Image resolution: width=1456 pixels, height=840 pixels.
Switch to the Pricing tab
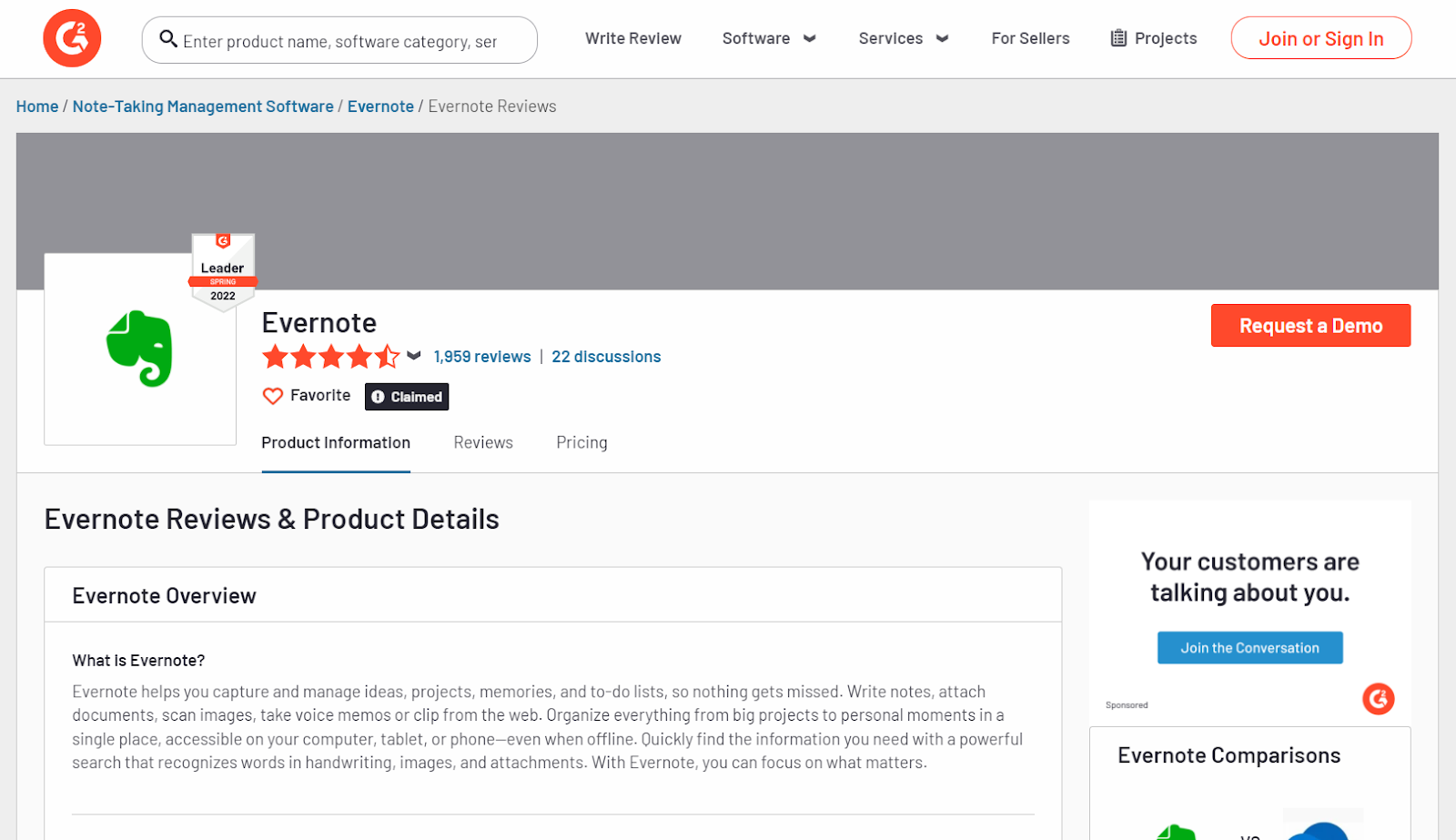[581, 443]
